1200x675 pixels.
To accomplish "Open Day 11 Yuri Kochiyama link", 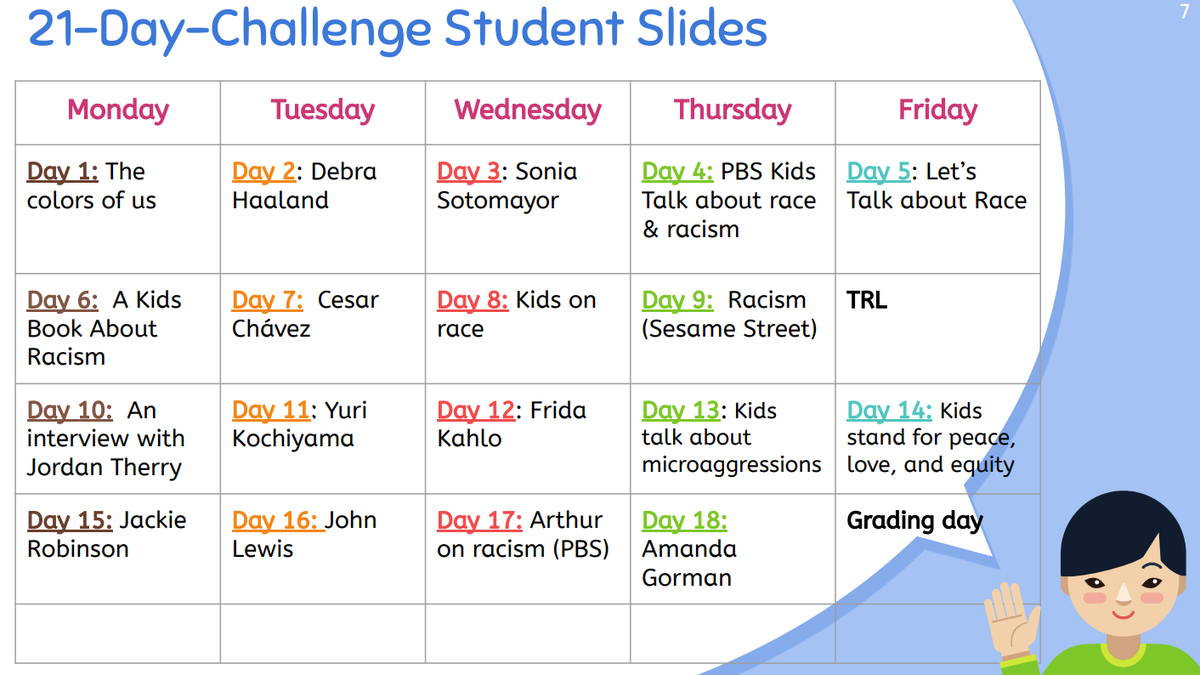I will (x=272, y=411).
